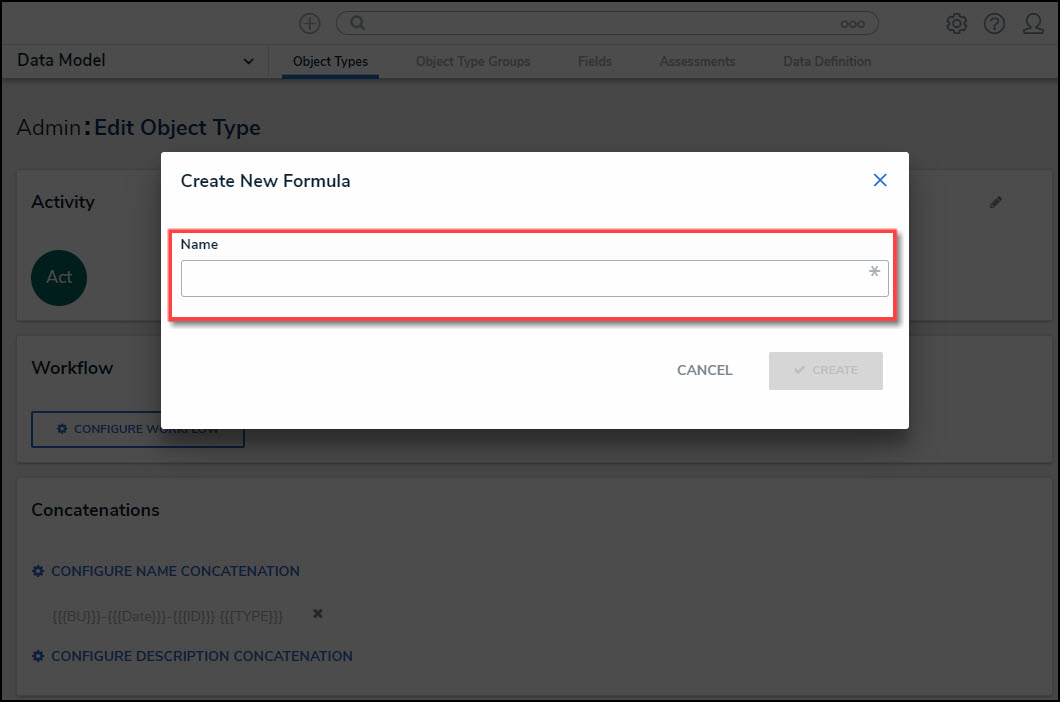Remove the name concatenation with the x
1060x702 pixels.
(318, 613)
